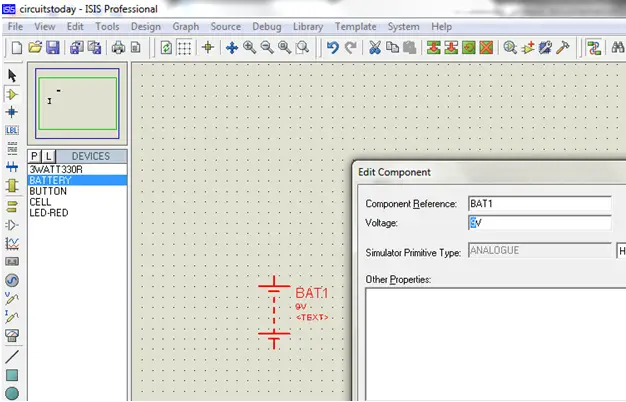Zoom out of the schematic
This screenshot has height=402, width=626.
267,48
